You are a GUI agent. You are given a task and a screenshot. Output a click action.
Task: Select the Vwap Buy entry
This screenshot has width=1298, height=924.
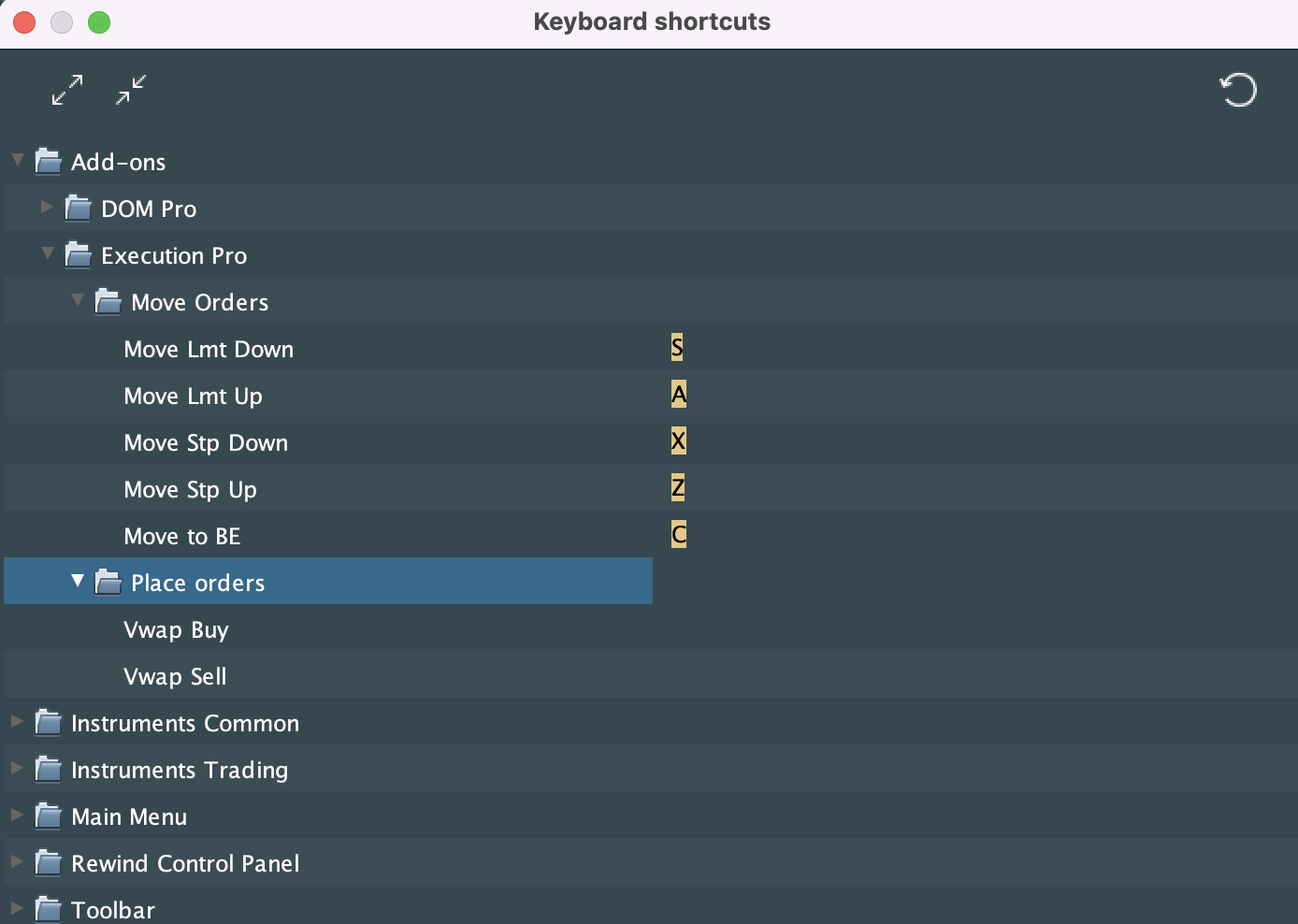tap(176, 630)
